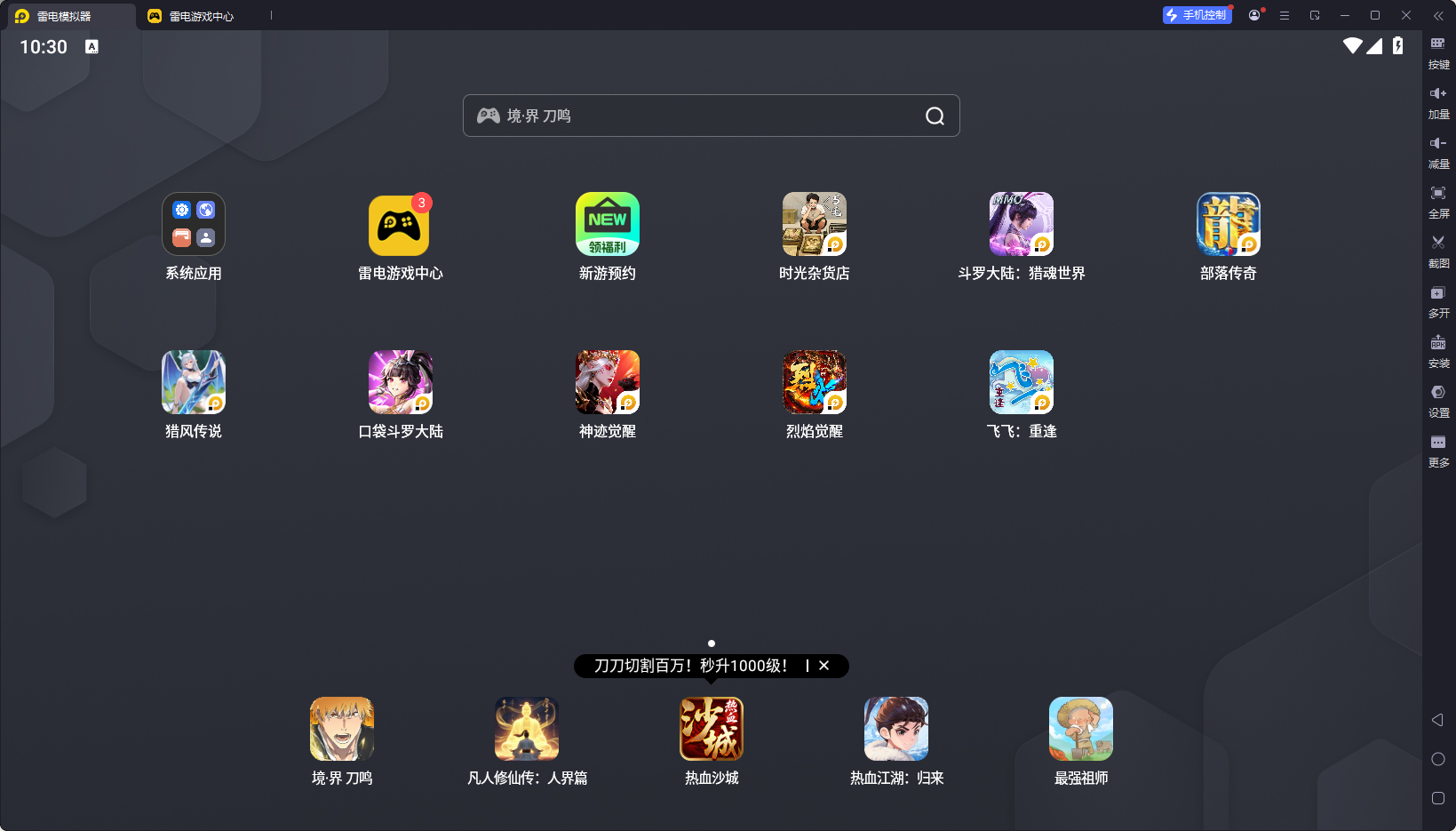Click the battery status icon
The width and height of the screenshot is (1456, 831).
[x=1398, y=46]
